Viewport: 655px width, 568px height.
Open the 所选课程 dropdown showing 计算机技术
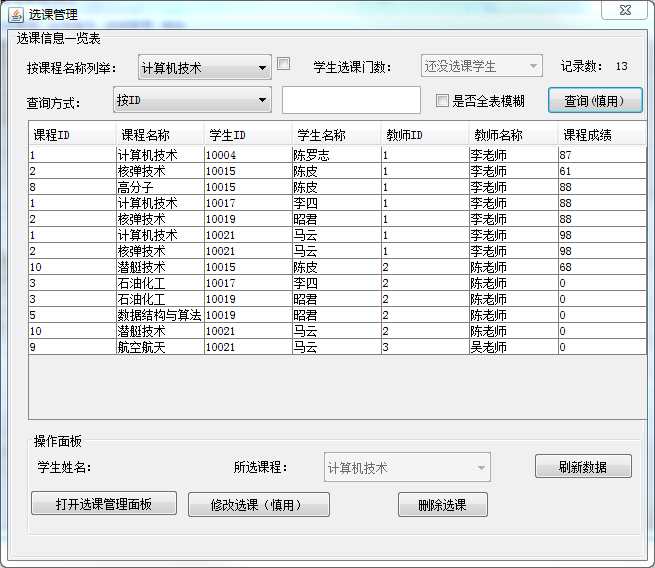click(407, 467)
